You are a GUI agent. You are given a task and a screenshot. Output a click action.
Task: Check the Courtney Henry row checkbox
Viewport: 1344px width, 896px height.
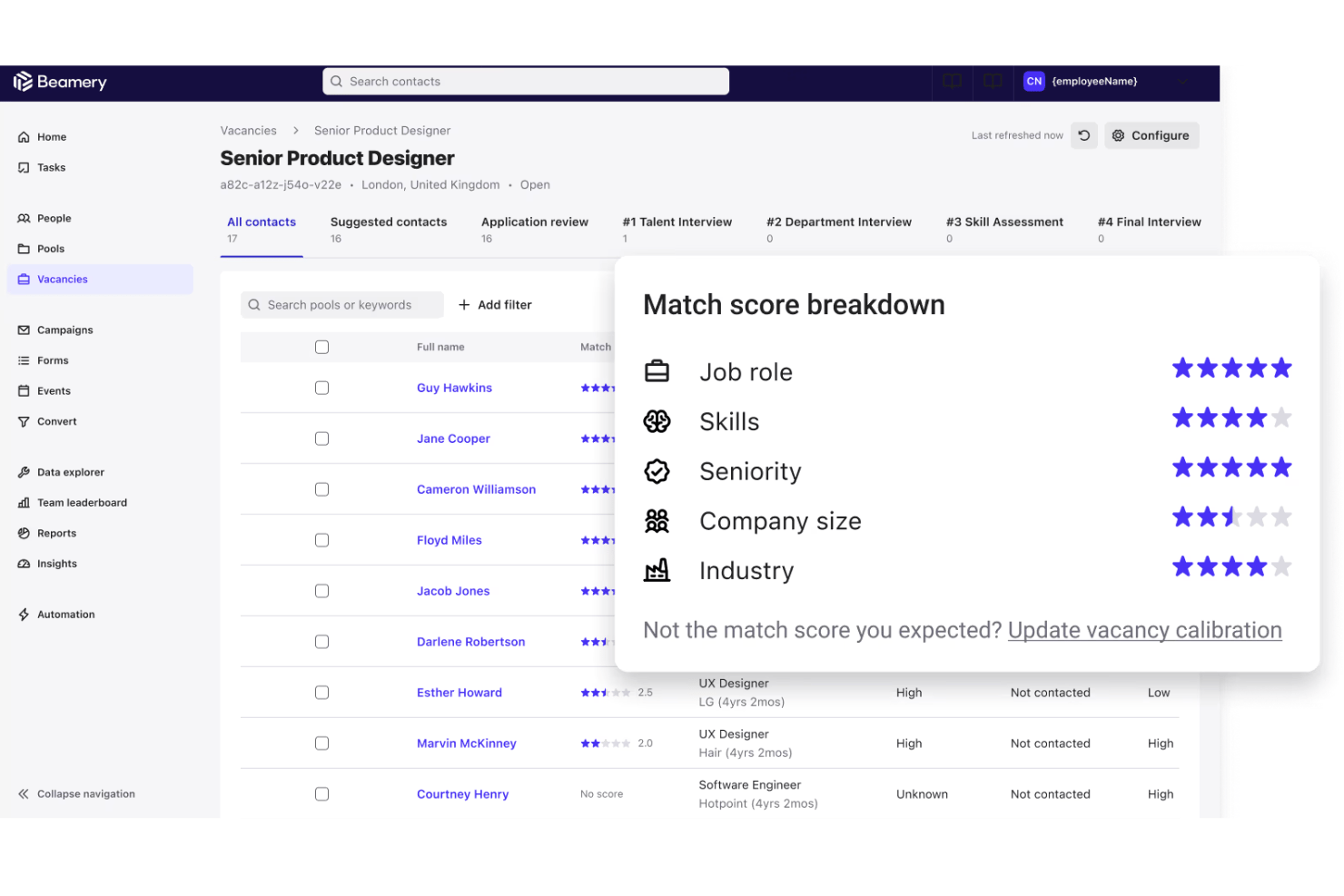[321, 795]
